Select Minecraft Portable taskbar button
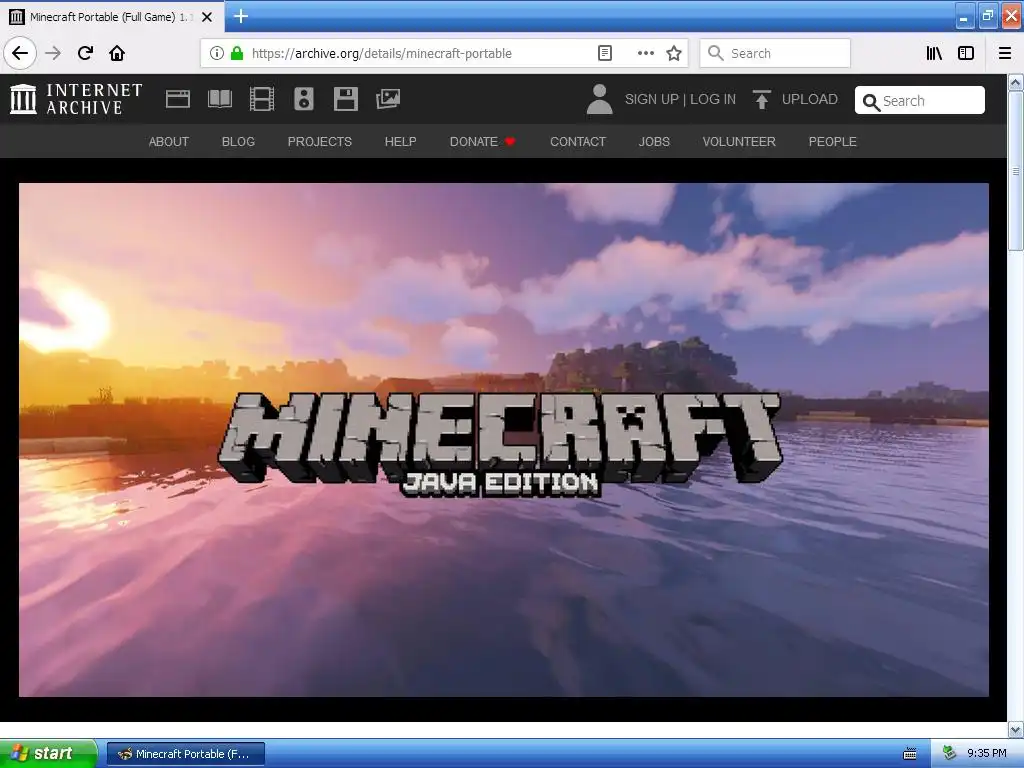 click(185, 754)
